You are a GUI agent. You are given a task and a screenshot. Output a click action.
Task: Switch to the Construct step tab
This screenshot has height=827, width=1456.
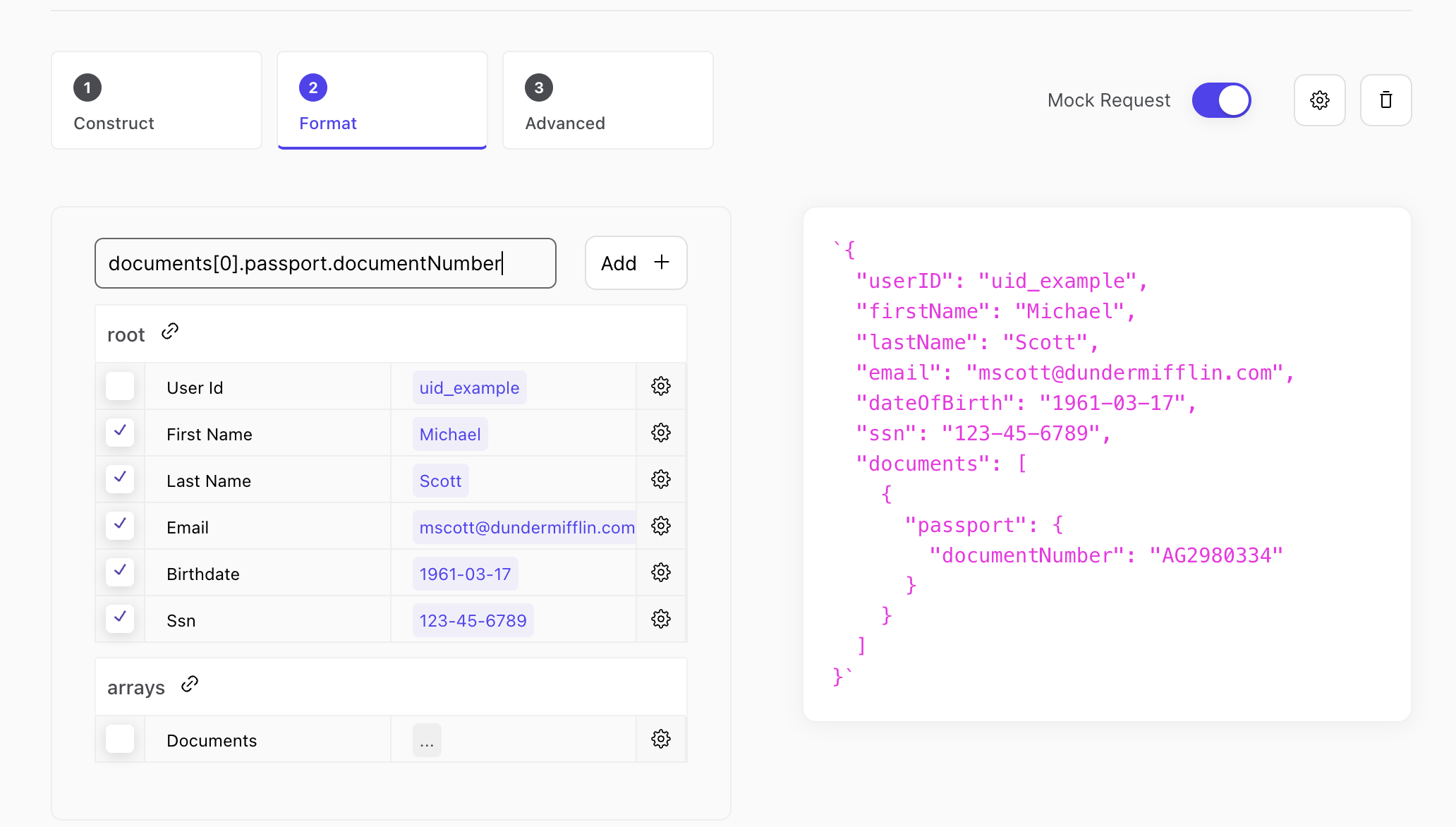point(157,100)
